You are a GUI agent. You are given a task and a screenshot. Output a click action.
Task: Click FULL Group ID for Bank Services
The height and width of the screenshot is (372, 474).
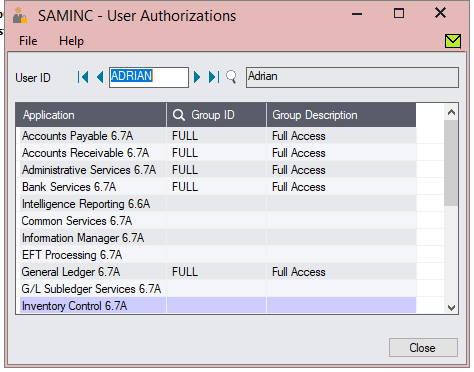185,187
